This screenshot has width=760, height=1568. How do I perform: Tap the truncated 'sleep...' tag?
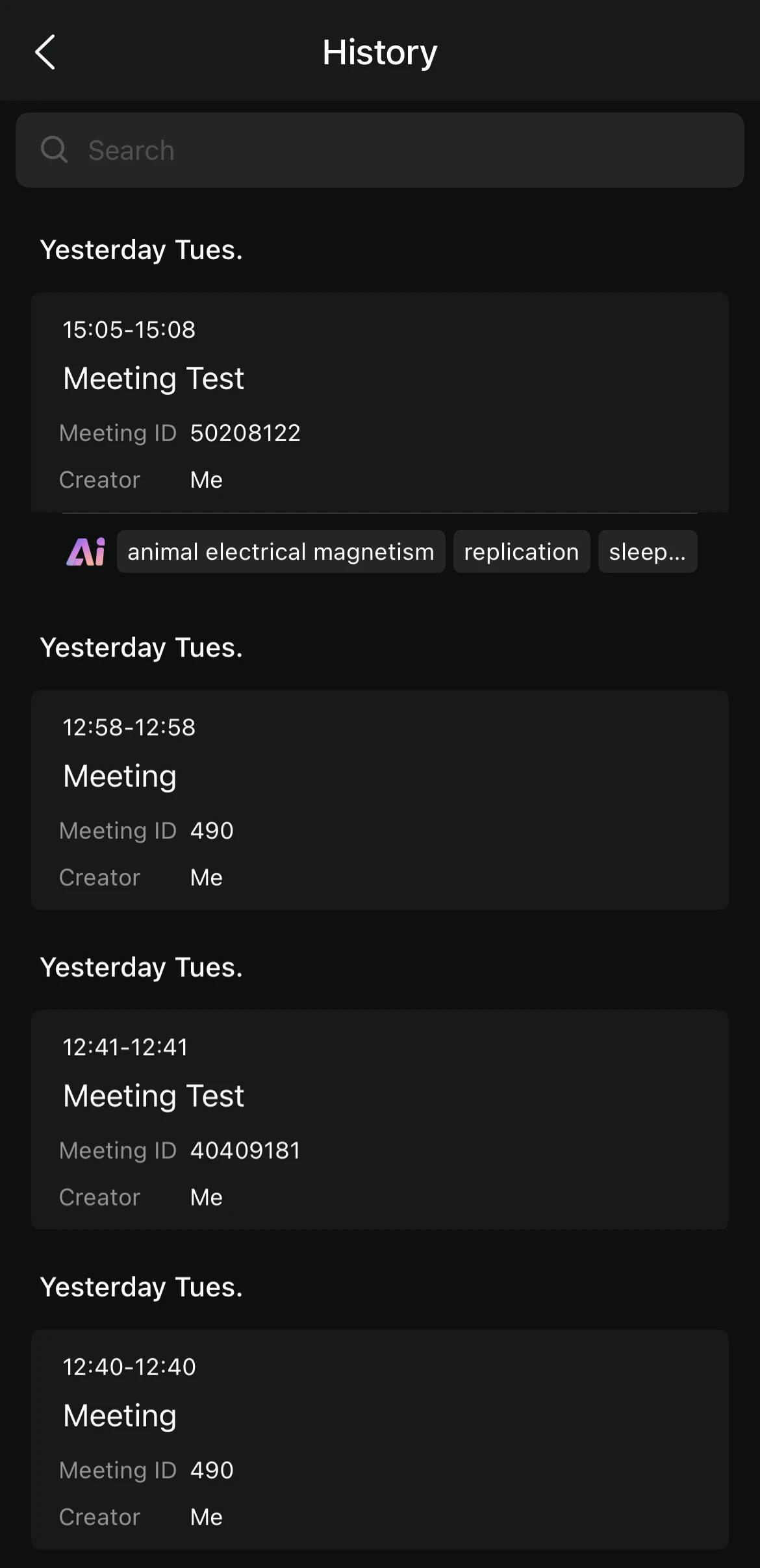(x=648, y=551)
